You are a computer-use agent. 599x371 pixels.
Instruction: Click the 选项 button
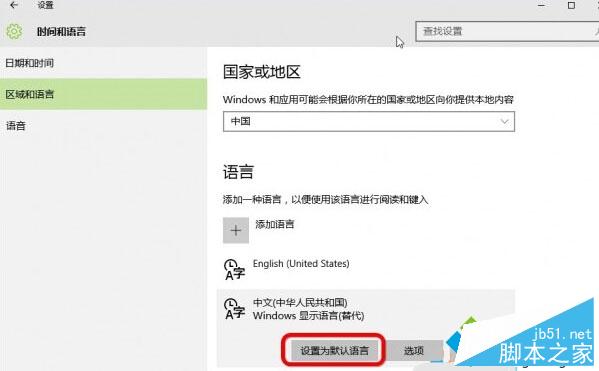414,350
